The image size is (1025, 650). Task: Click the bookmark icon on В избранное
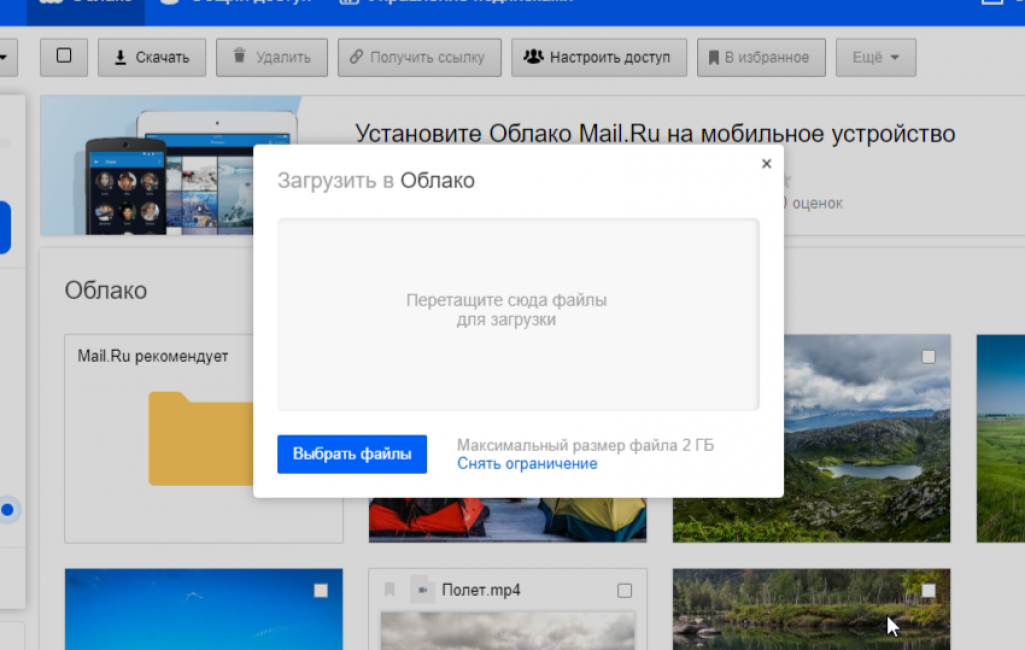[713, 58]
